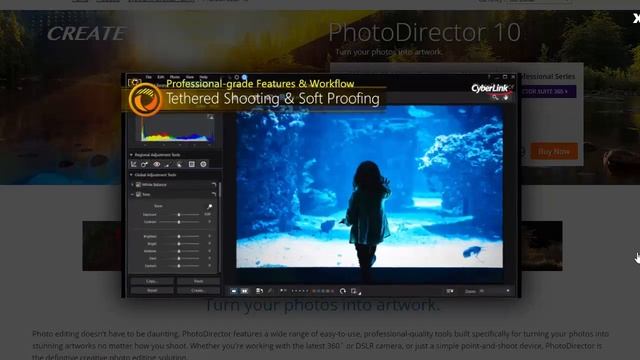
Task: Click the history icon in the bottom toolbar
Action: coord(259,291)
